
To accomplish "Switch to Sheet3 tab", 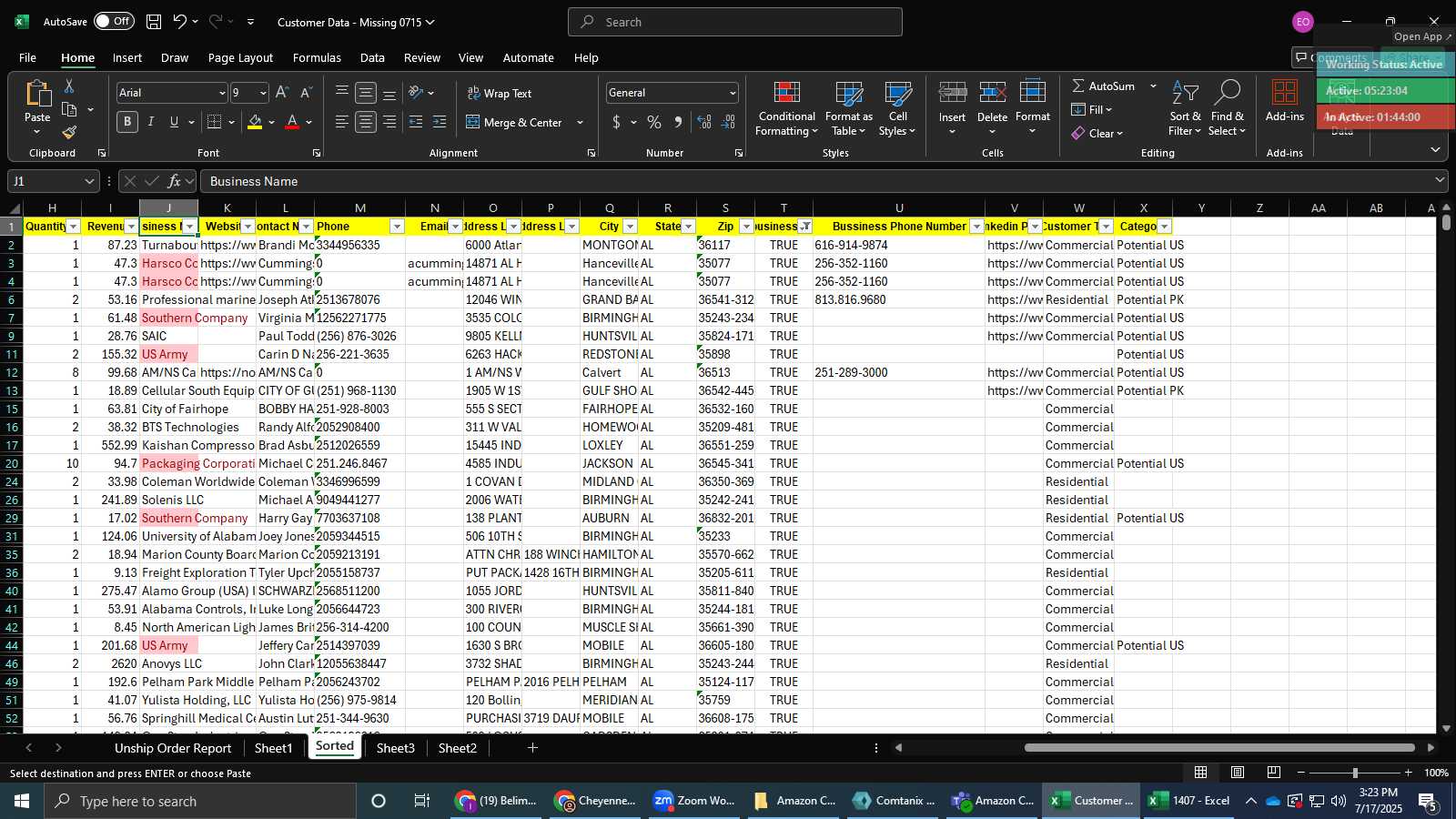I will point(395,748).
